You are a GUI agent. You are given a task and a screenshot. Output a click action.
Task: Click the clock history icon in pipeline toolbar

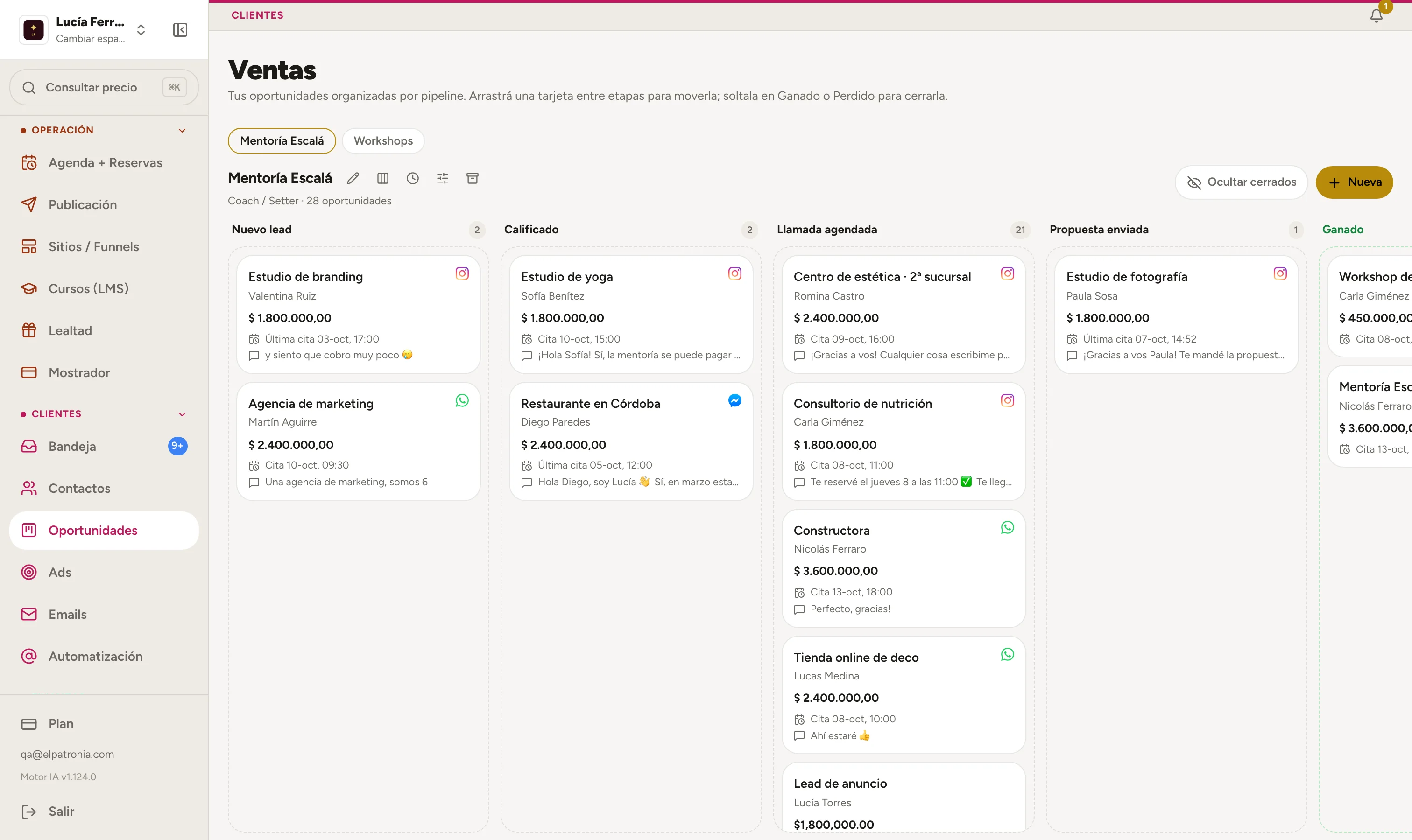(413, 178)
